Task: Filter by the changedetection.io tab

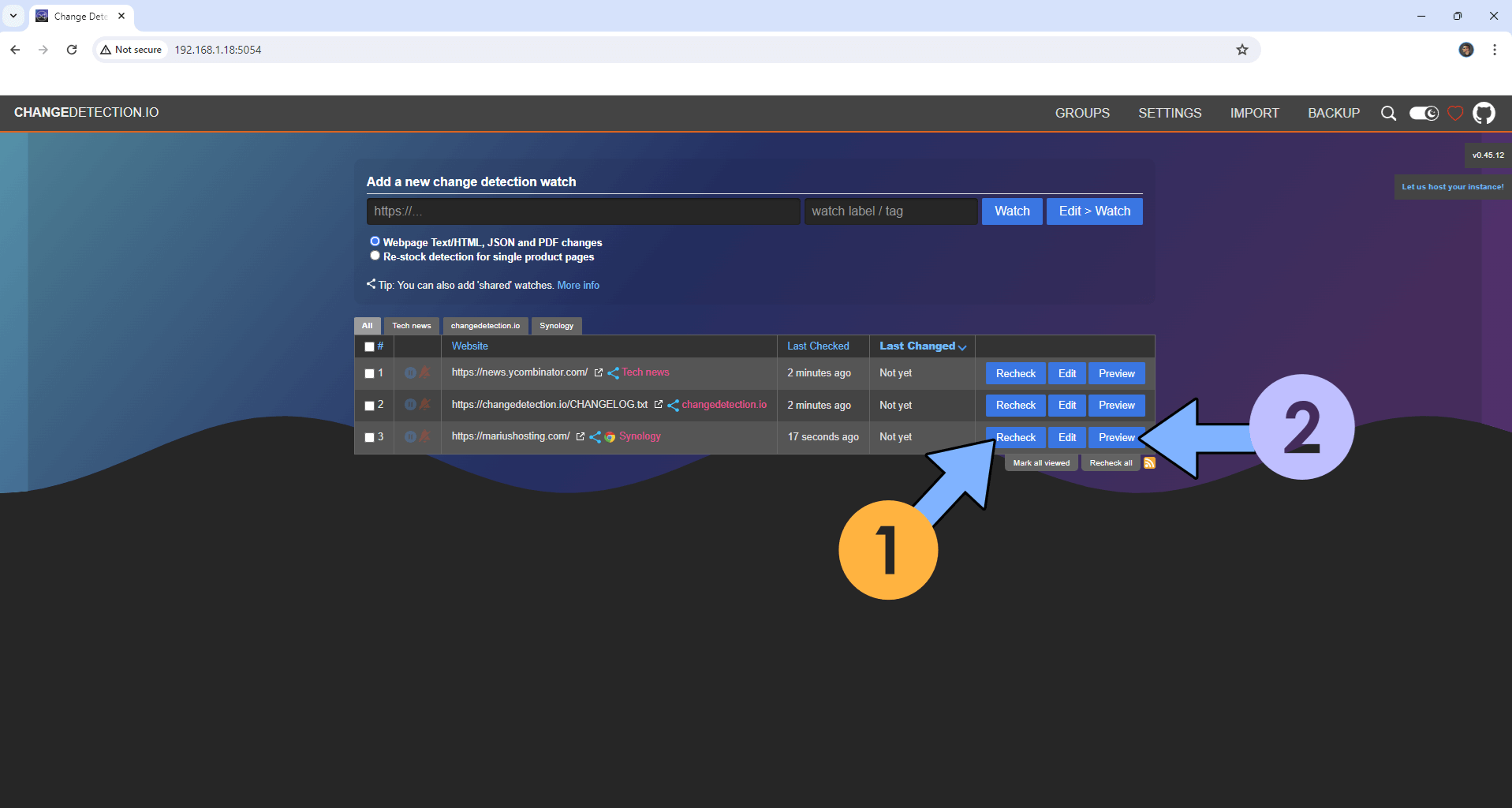Action: 485,326
